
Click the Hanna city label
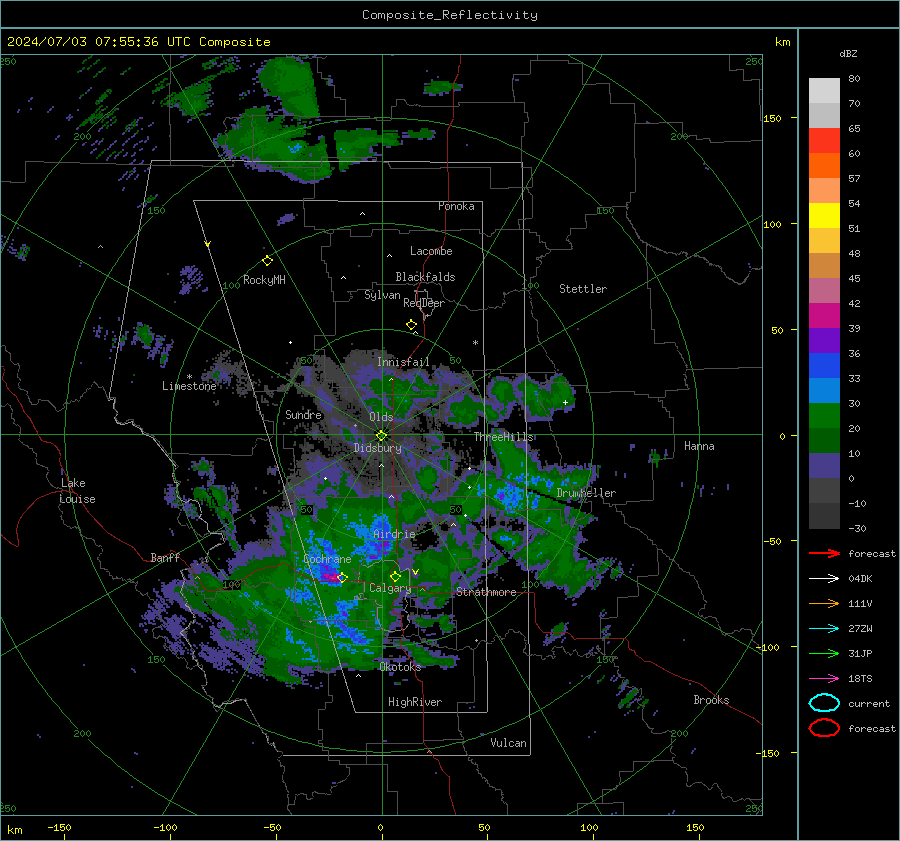699,446
